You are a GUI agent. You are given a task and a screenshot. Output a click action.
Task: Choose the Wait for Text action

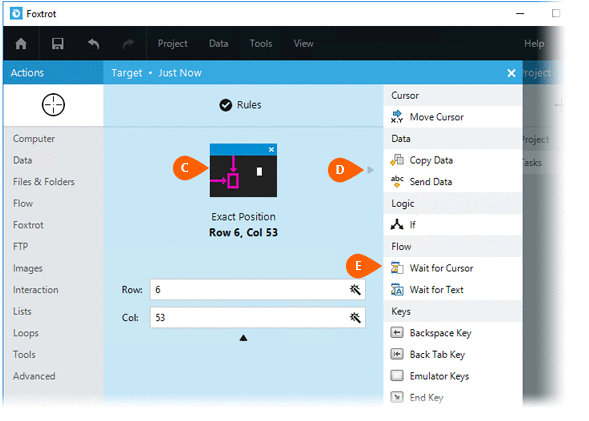453,290
